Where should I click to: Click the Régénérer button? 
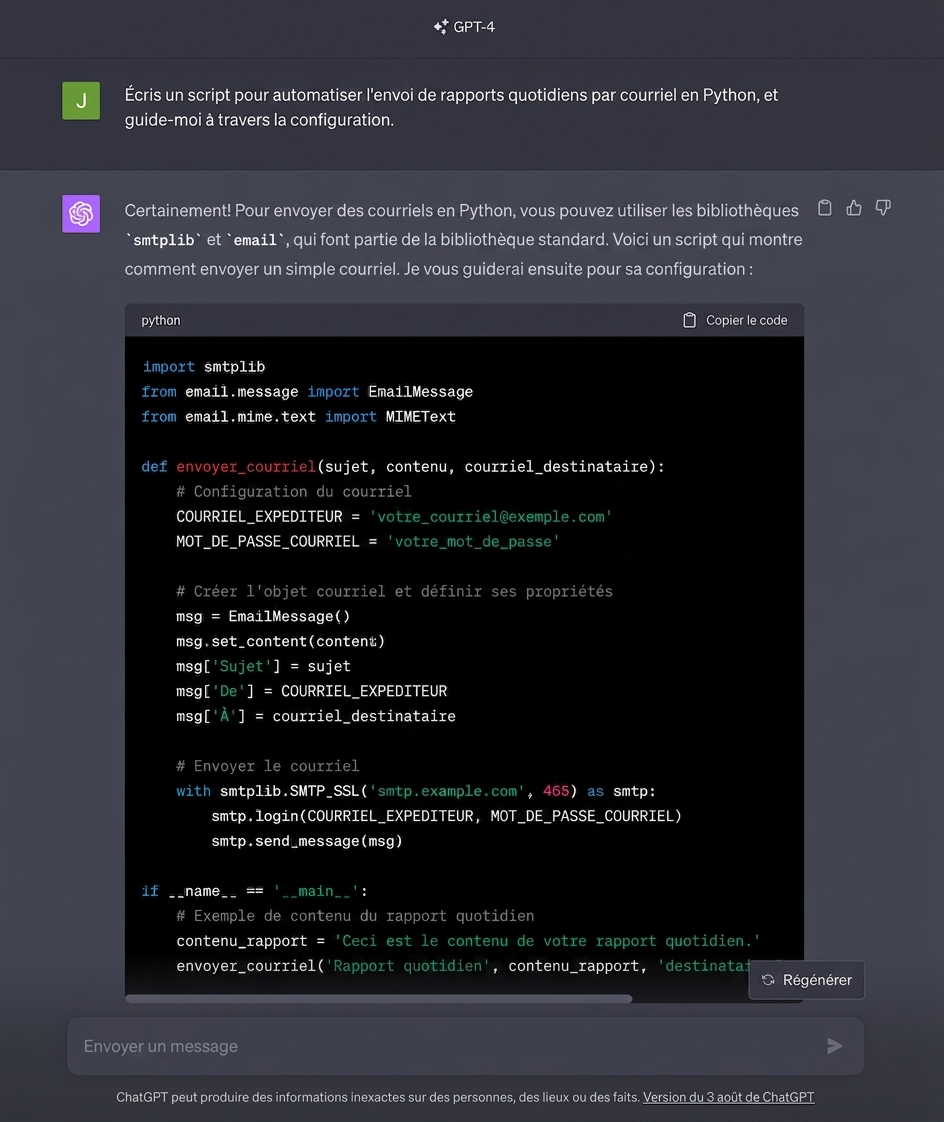(x=807, y=980)
